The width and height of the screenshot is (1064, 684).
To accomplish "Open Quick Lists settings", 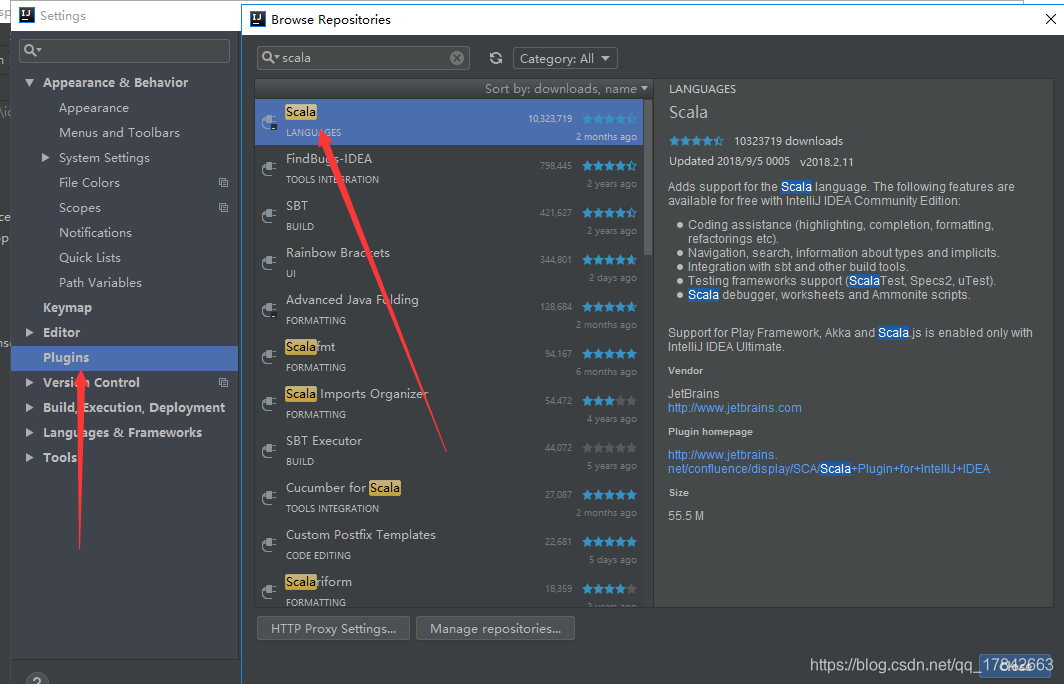I will 90,258.
